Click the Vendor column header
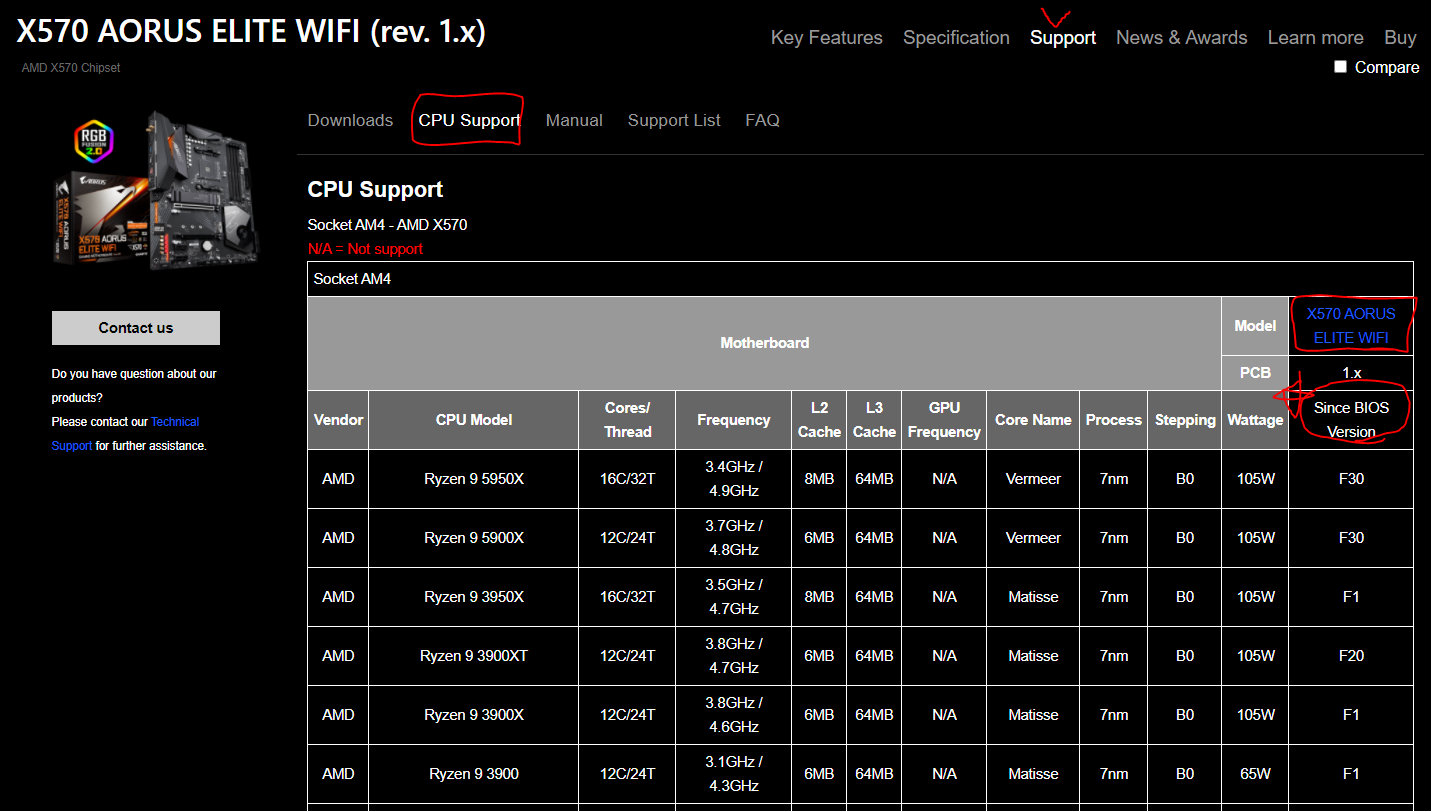This screenshot has height=811, width=1431. (x=338, y=420)
